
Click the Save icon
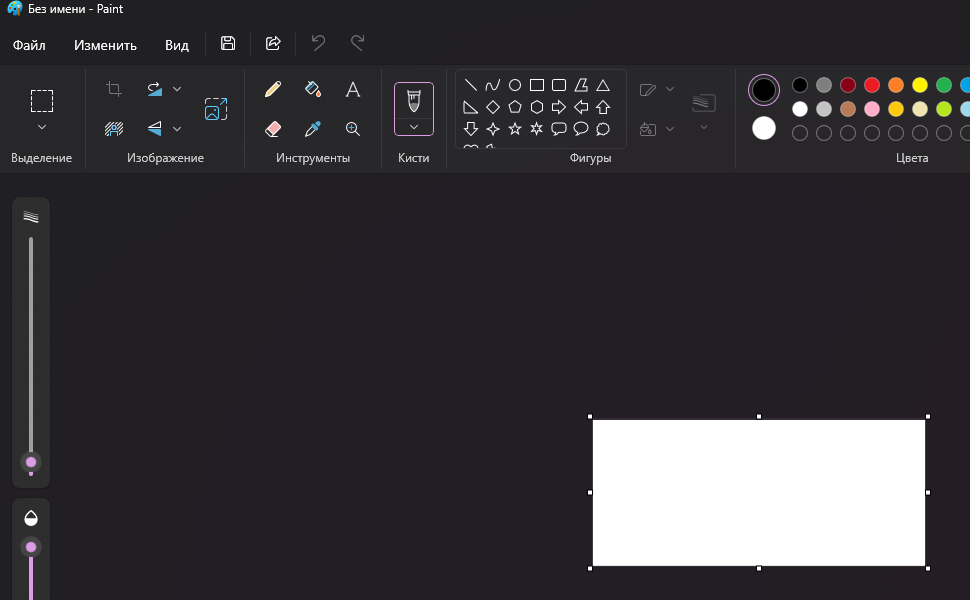228,43
